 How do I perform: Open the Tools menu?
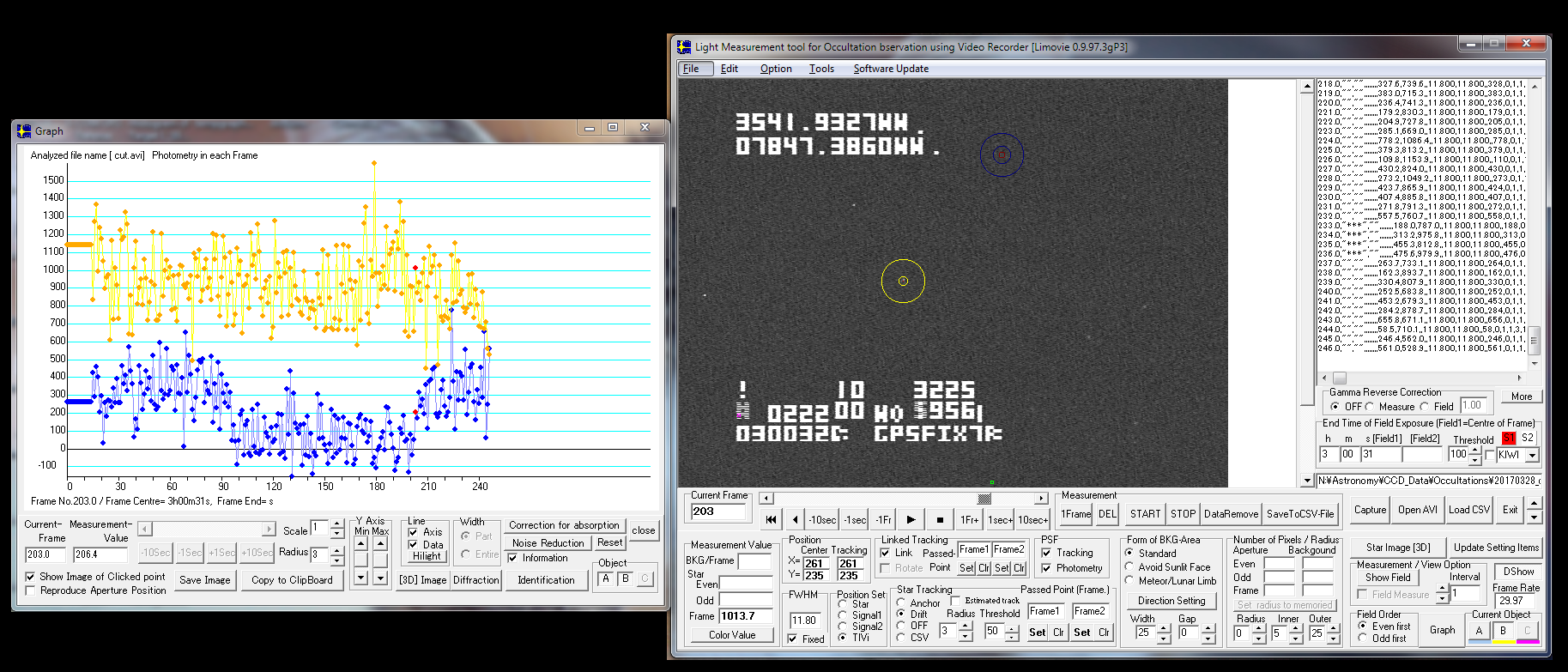tap(821, 69)
